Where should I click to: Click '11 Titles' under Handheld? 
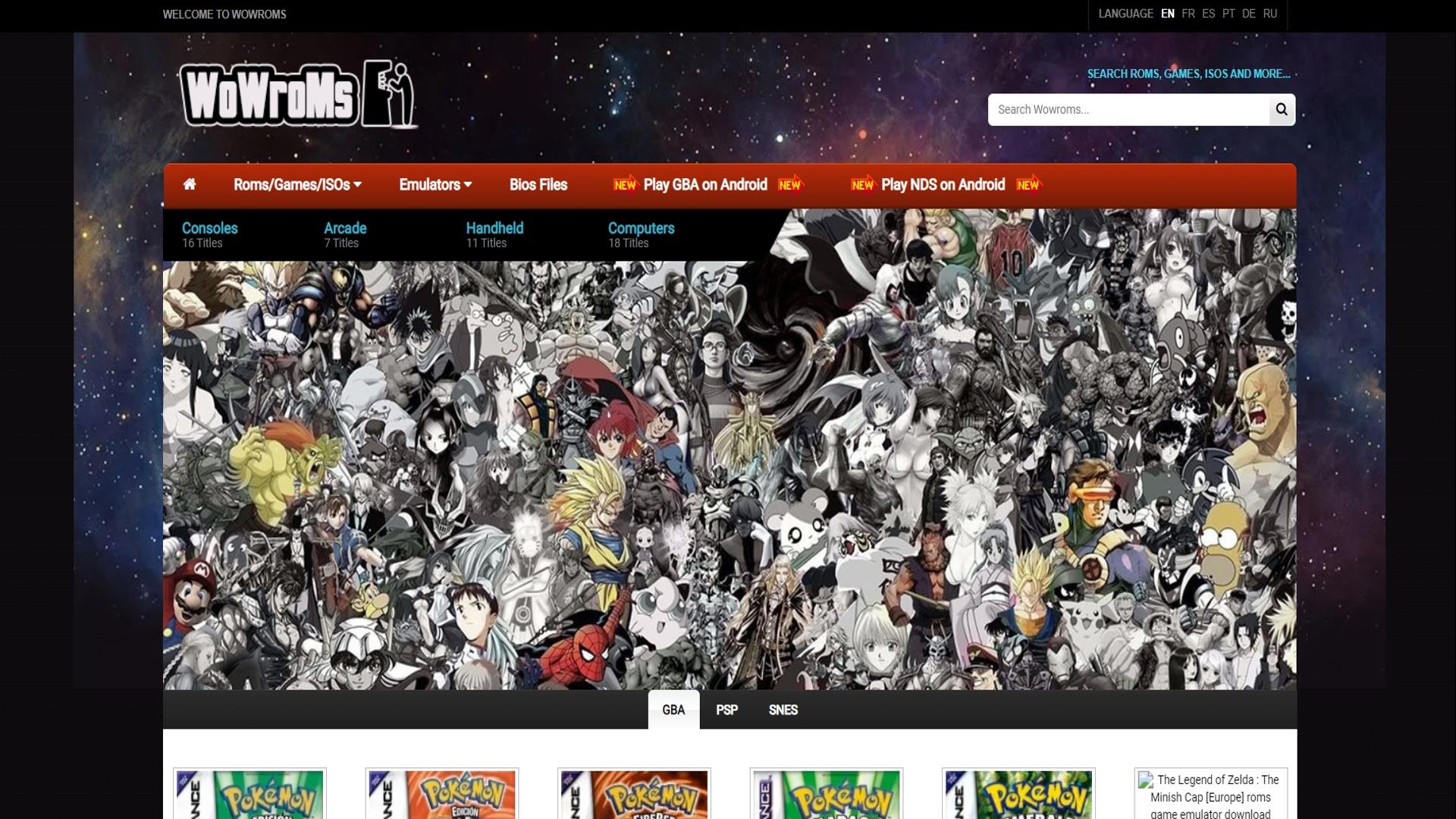[x=486, y=243]
